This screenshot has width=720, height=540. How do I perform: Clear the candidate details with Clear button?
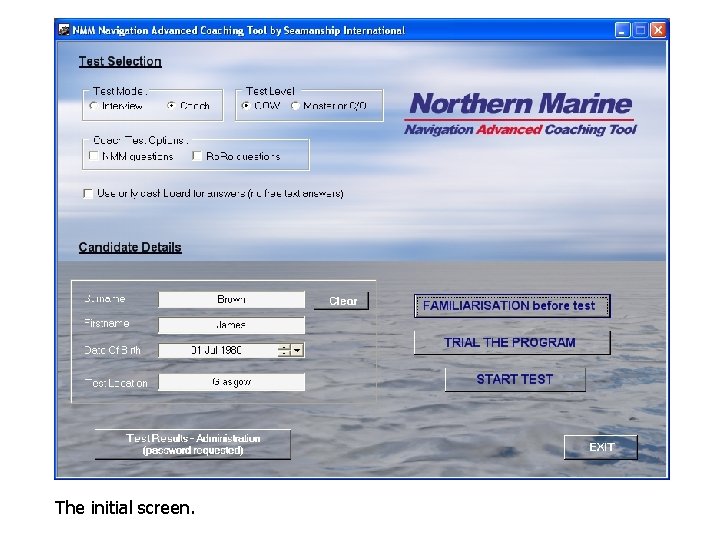tap(342, 301)
